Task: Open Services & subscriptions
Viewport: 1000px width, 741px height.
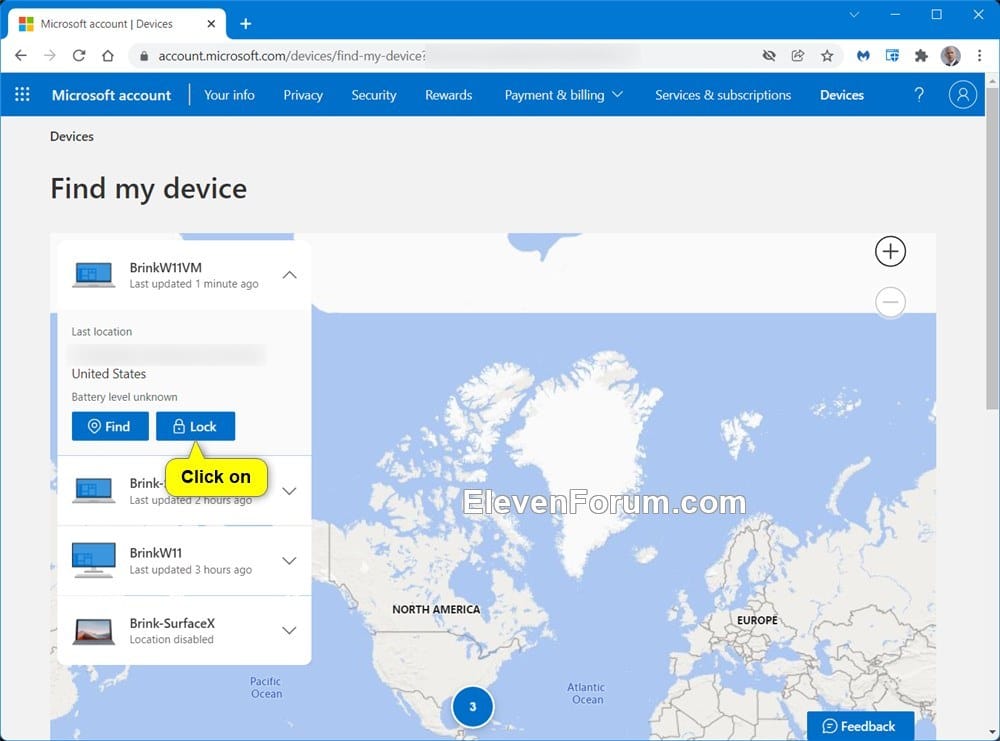Action: [x=723, y=95]
